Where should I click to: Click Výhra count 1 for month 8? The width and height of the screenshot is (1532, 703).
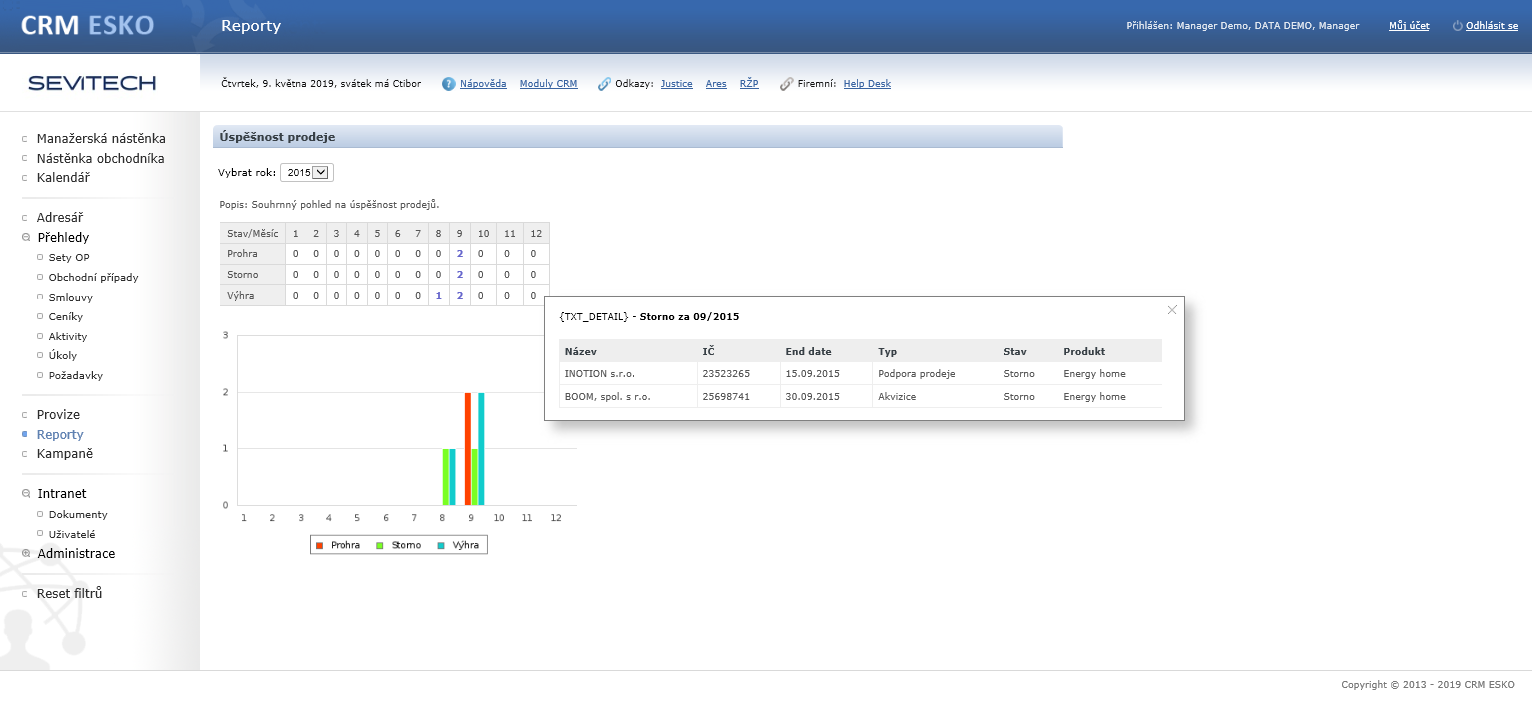tap(439, 296)
